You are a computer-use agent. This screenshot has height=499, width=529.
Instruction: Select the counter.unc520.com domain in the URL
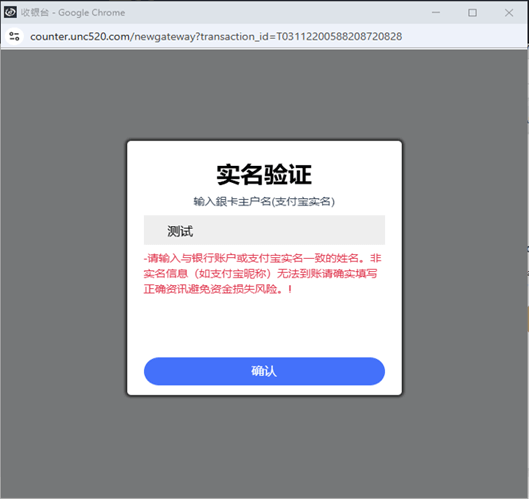point(80,36)
